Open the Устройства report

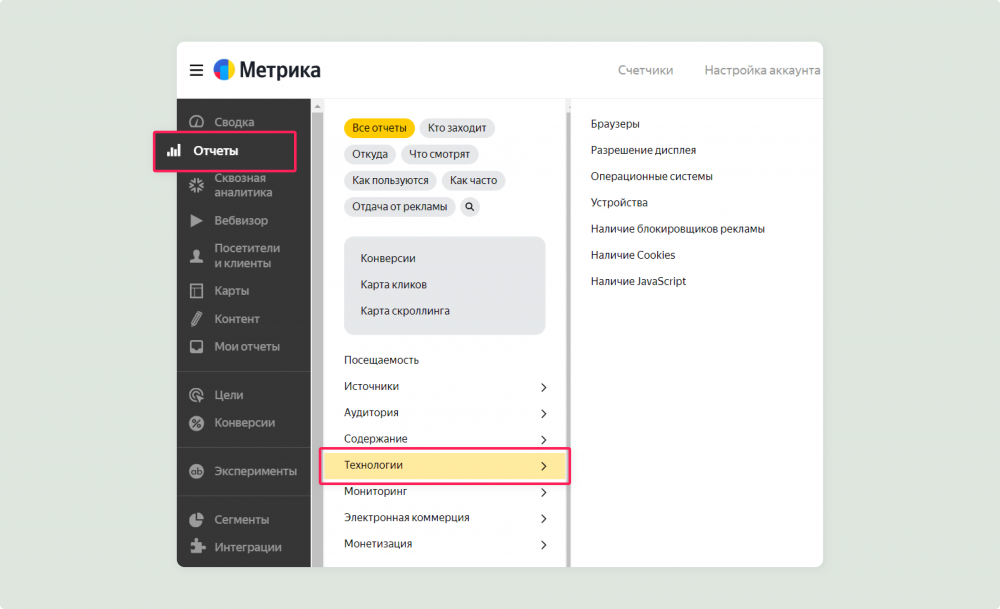pyautogui.click(x=619, y=202)
